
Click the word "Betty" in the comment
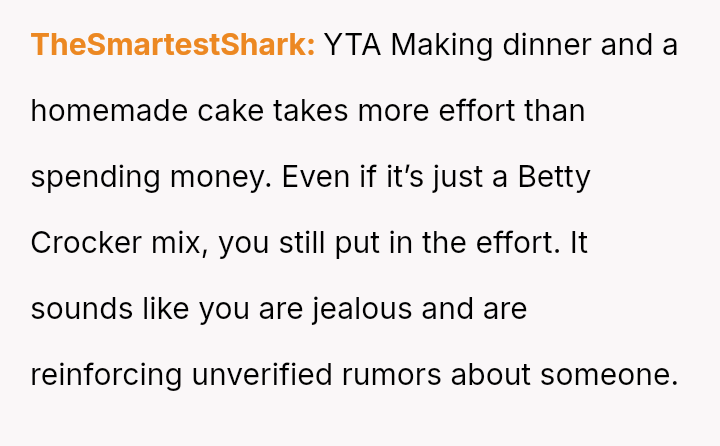554,177
